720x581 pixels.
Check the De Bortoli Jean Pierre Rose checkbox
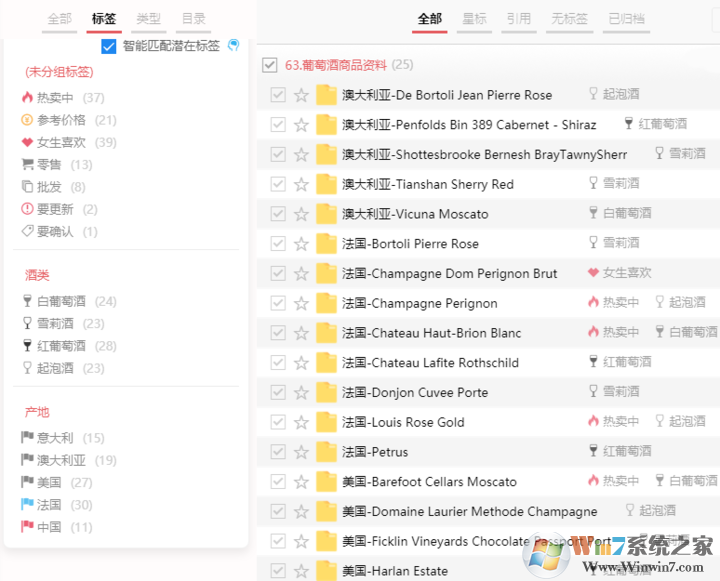[x=278, y=95]
